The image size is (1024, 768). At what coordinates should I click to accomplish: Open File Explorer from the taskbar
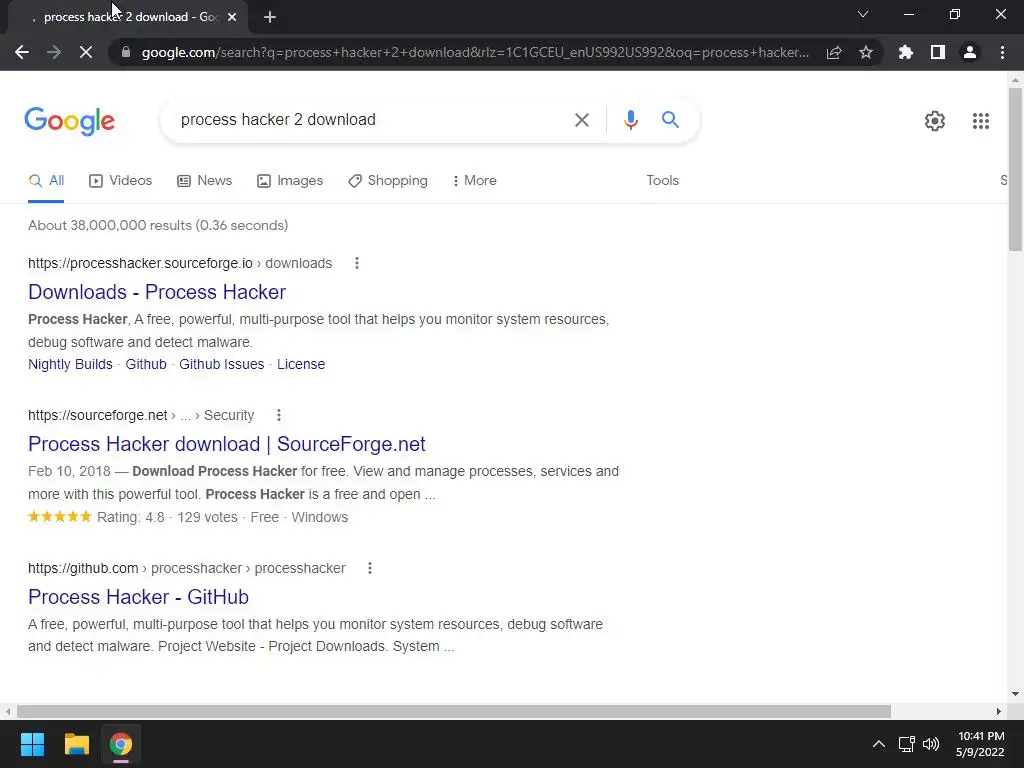[x=76, y=744]
